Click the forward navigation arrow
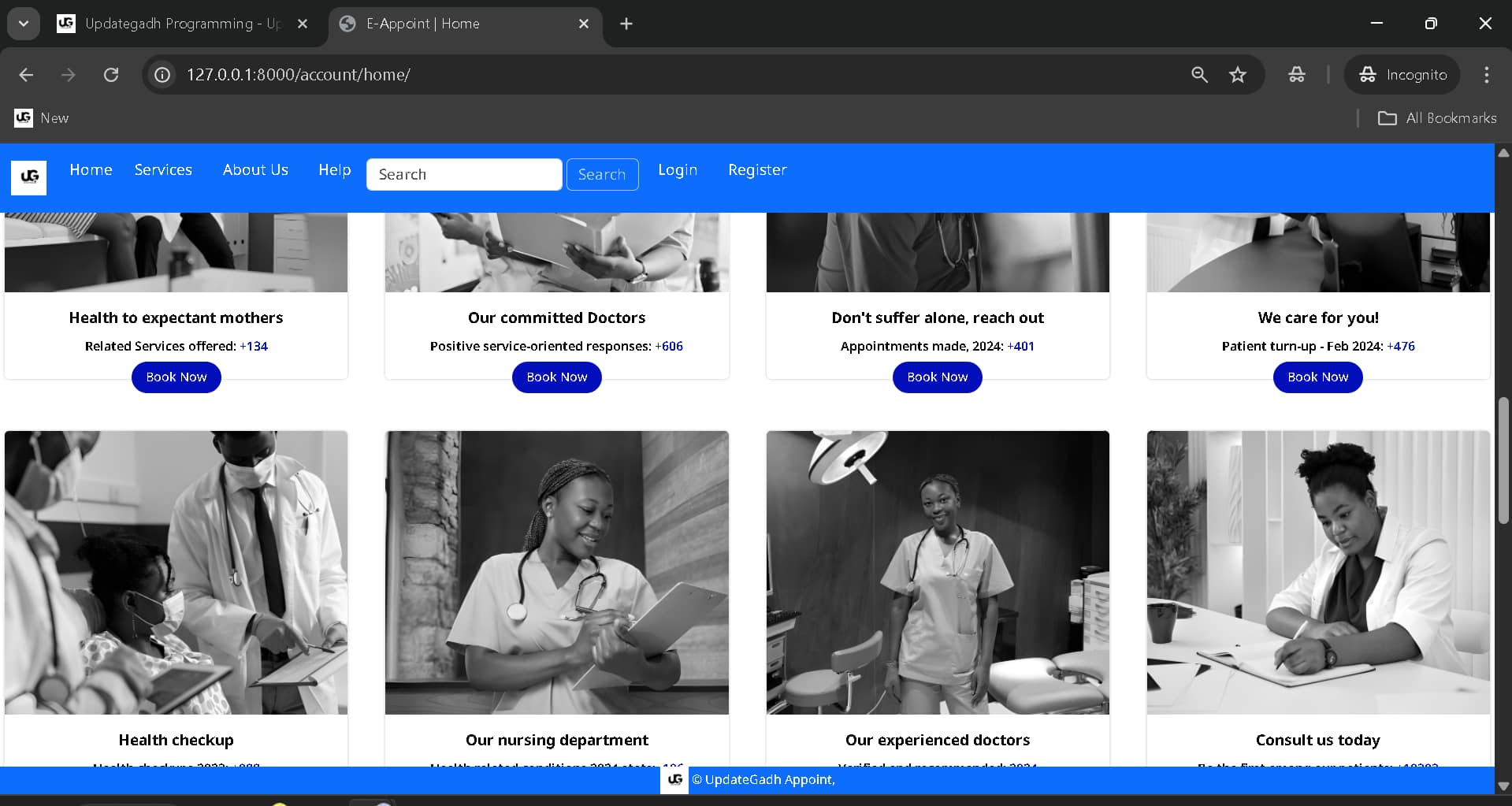The width and height of the screenshot is (1512, 806). coord(69,75)
